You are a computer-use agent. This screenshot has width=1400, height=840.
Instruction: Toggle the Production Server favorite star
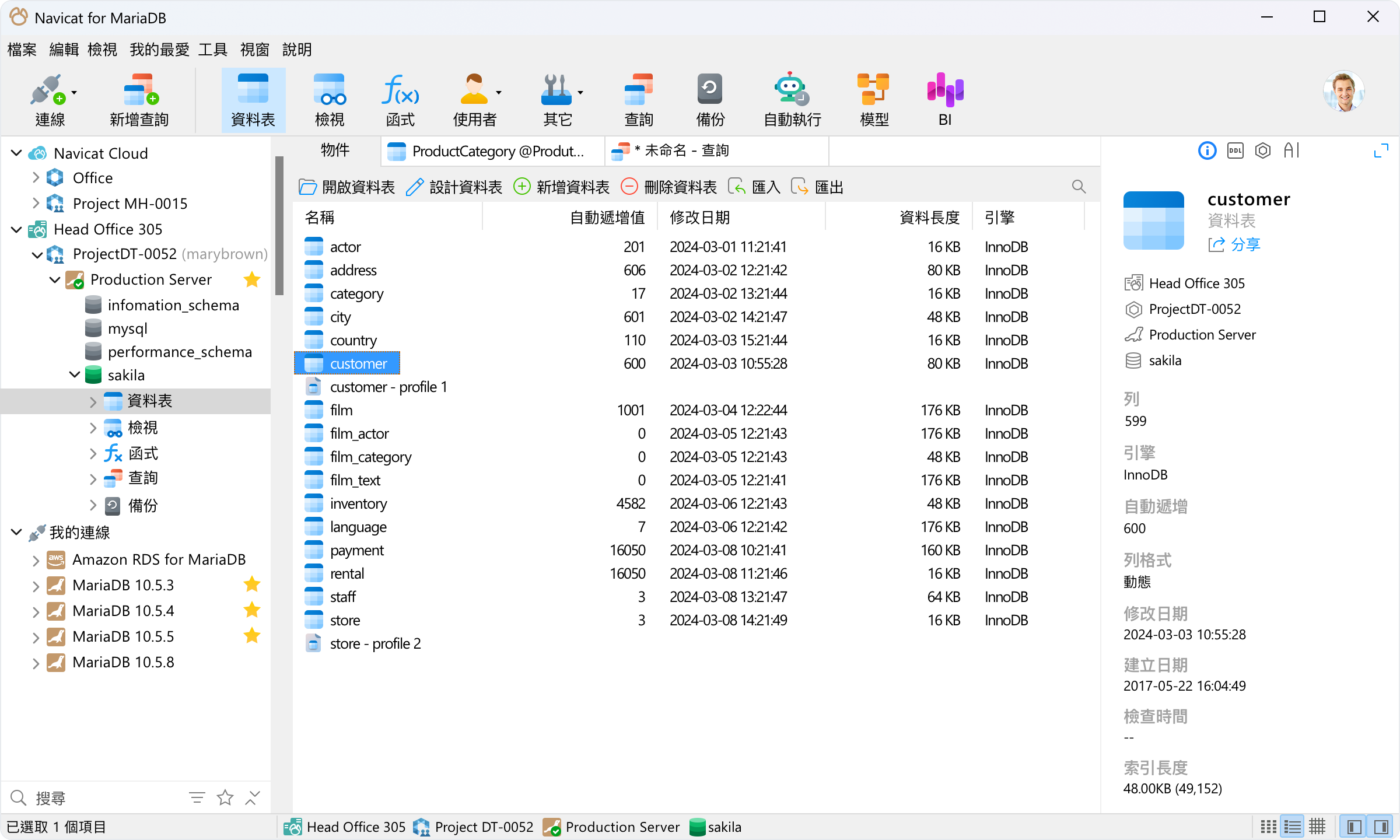coord(252,279)
